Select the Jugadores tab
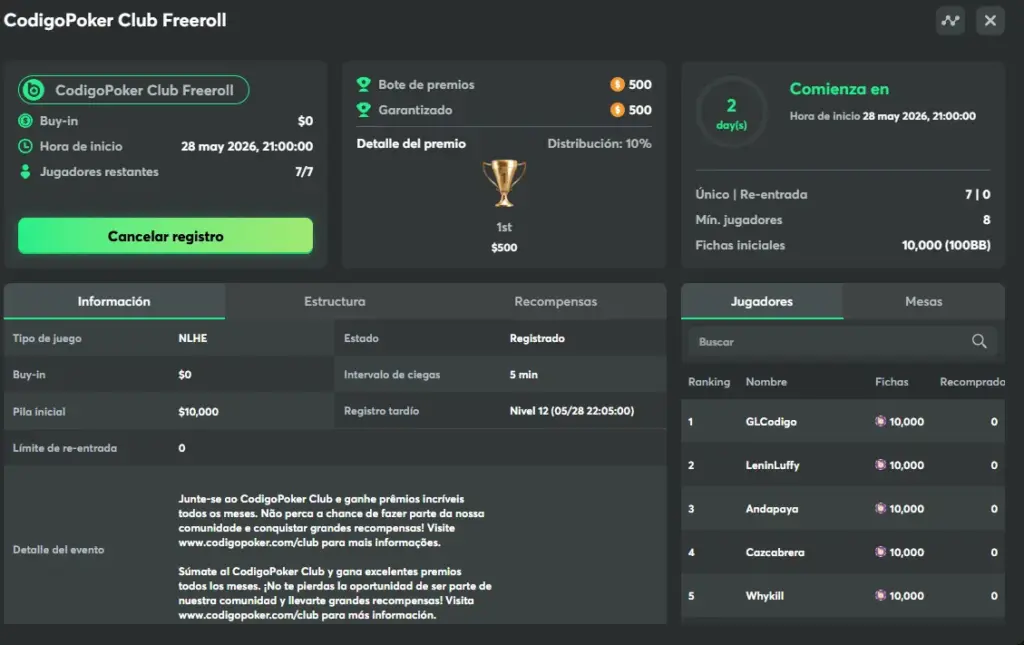The image size is (1024, 645). point(761,302)
